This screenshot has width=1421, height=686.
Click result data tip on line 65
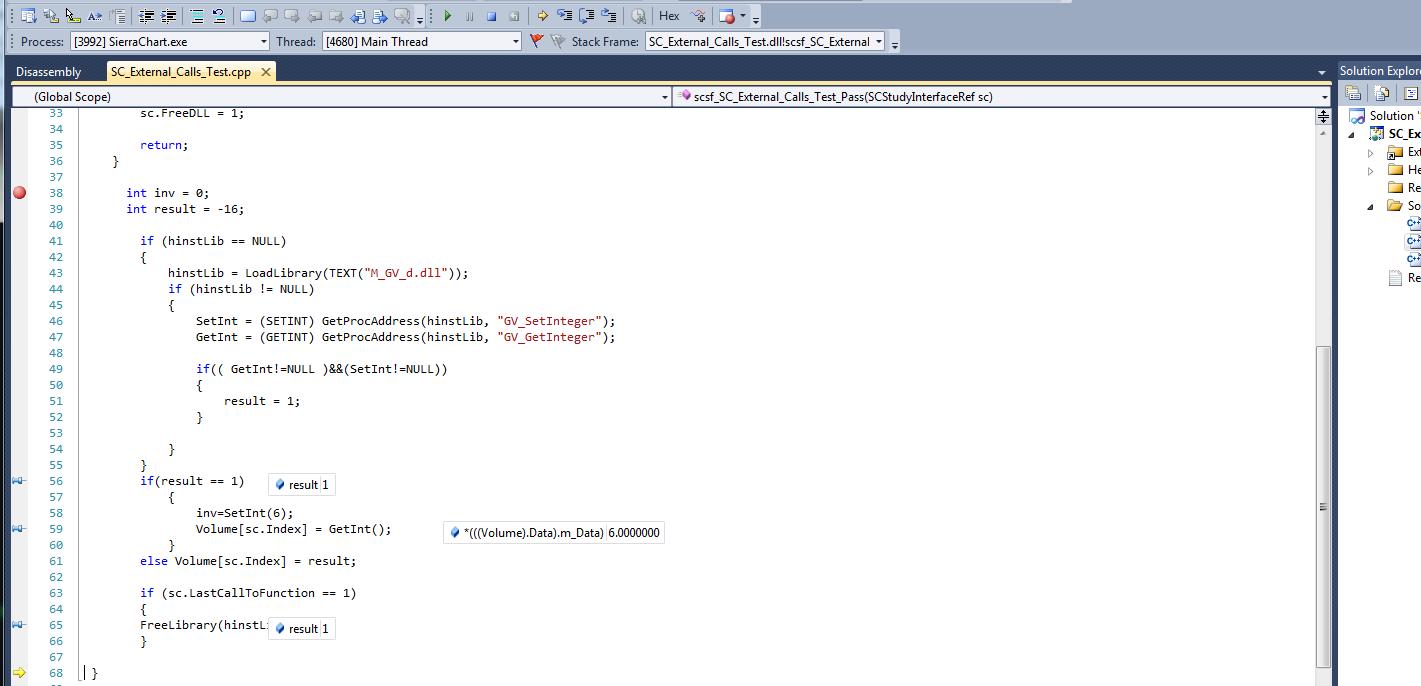pos(301,629)
